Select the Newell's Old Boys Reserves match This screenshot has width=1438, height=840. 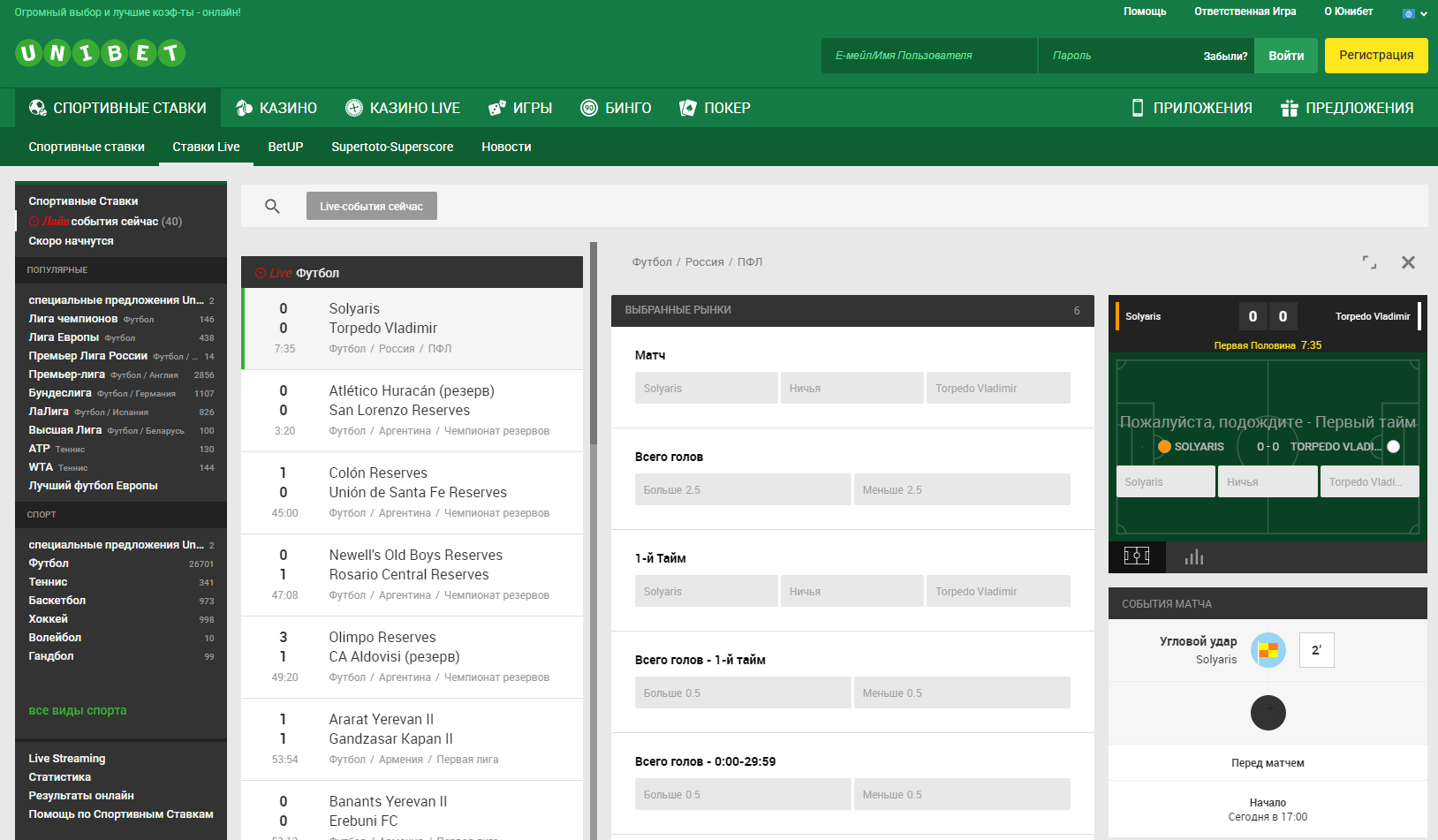click(x=412, y=575)
